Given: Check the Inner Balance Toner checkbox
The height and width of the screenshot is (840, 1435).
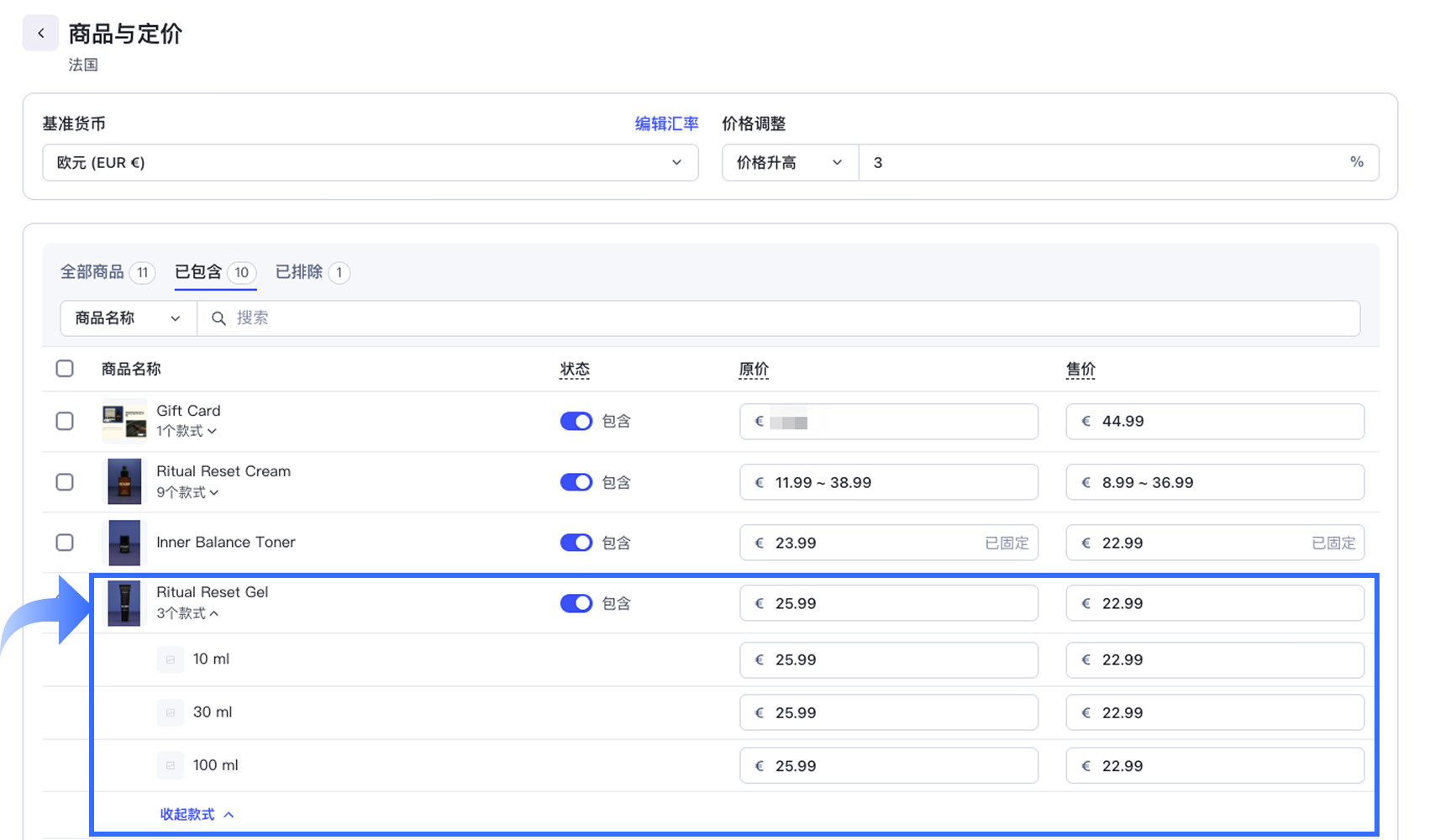Looking at the screenshot, I should pos(65,543).
